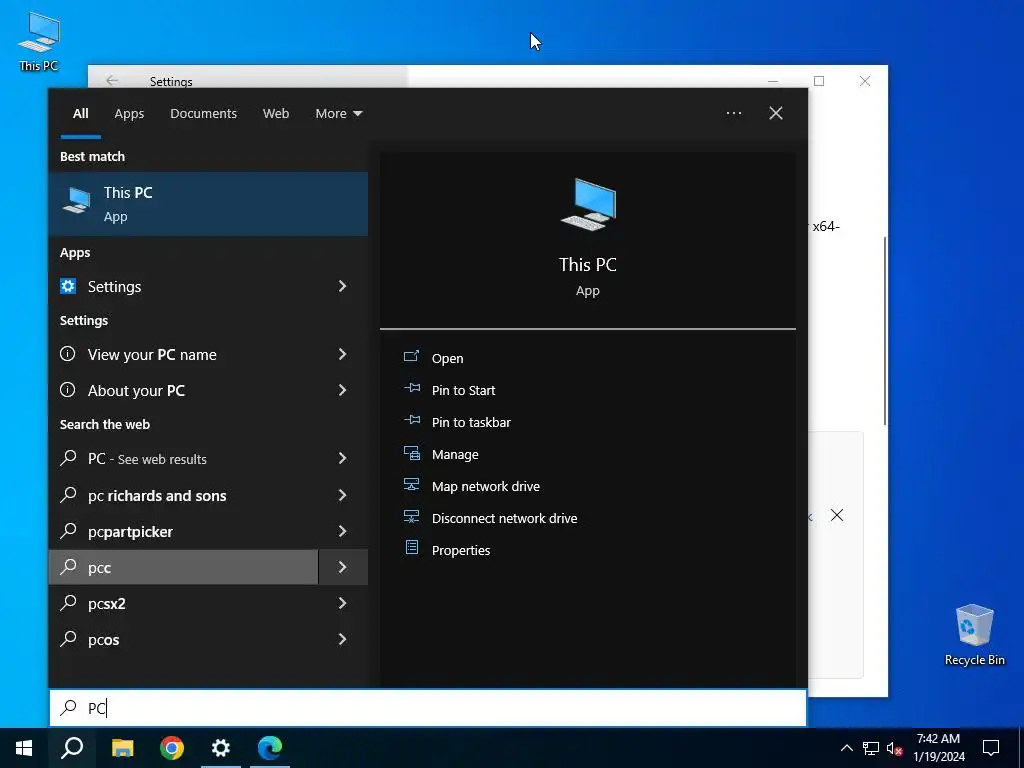Expand the About your PC arrow

click(342, 390)
